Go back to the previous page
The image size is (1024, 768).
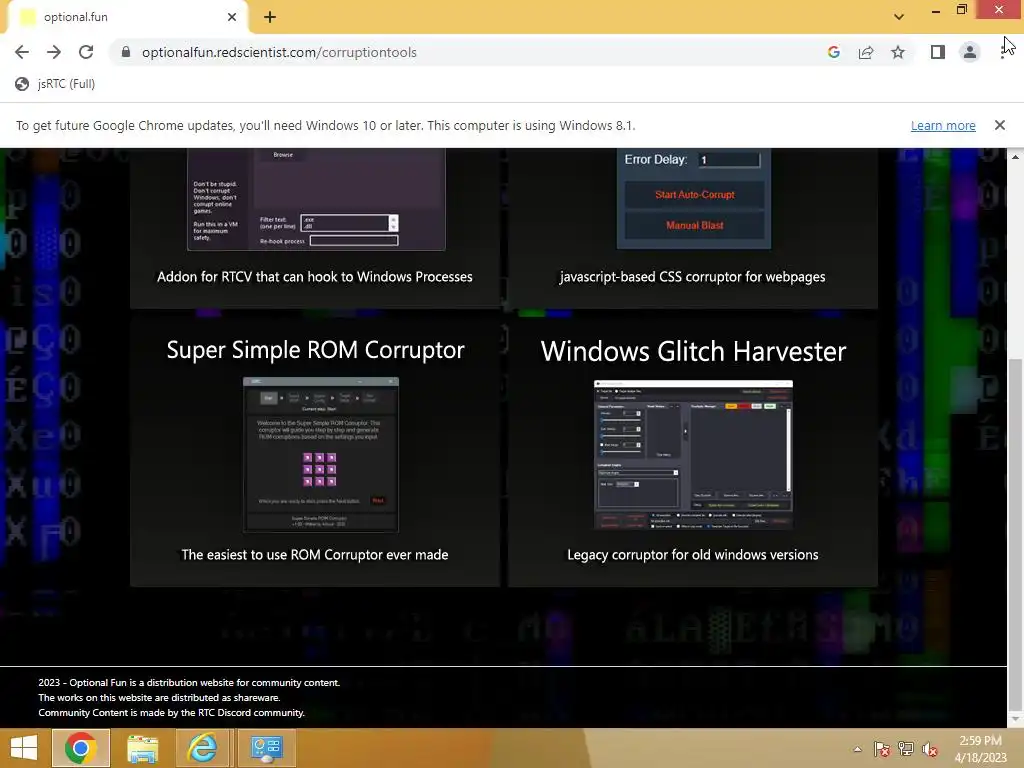coord(22,52)
